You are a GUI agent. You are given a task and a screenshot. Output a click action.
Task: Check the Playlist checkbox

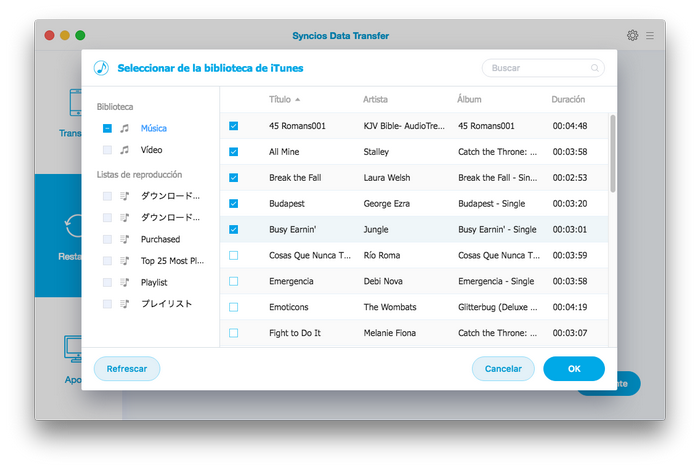tap(107, 282)
